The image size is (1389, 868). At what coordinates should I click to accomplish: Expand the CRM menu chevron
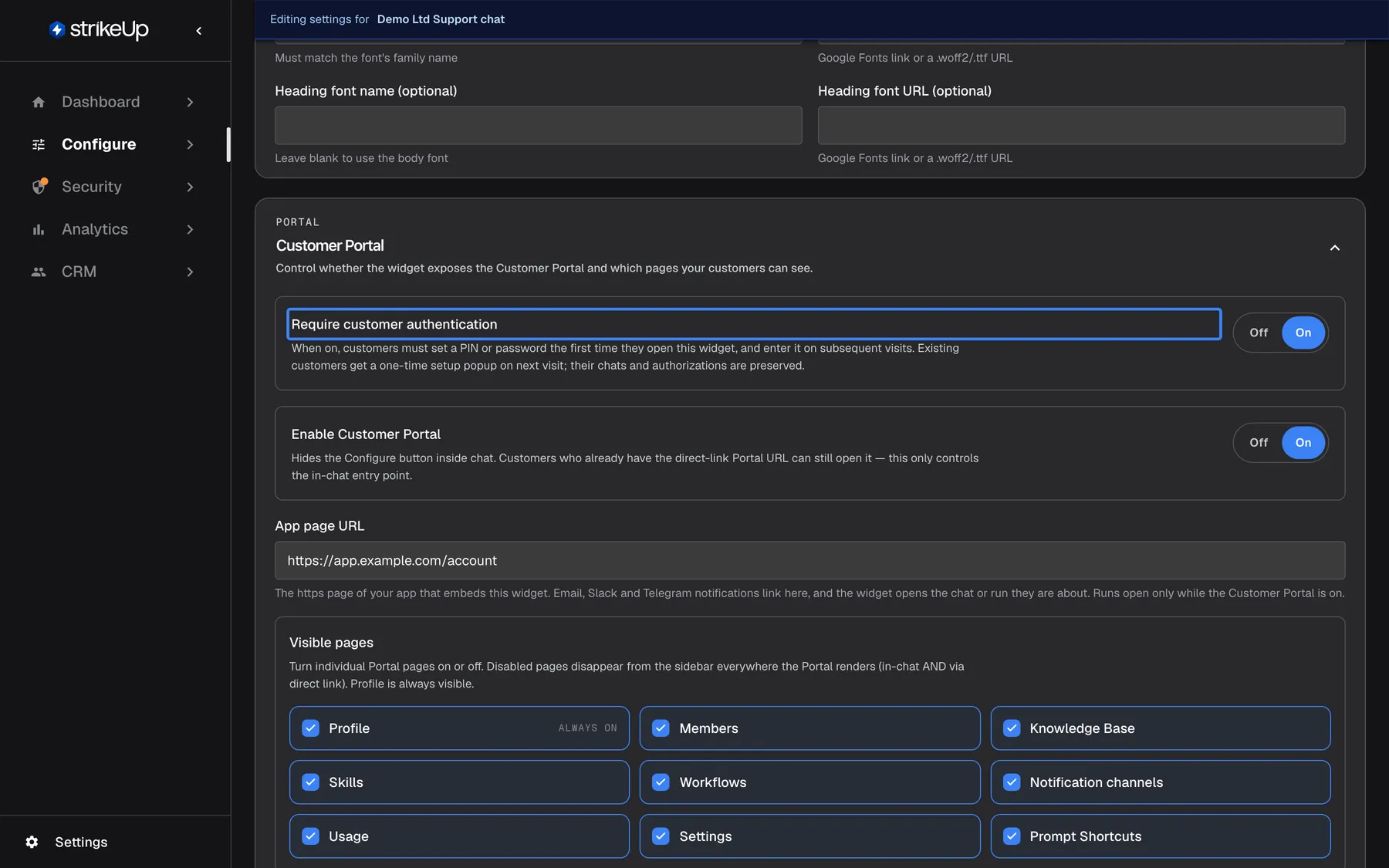[190, 272]
